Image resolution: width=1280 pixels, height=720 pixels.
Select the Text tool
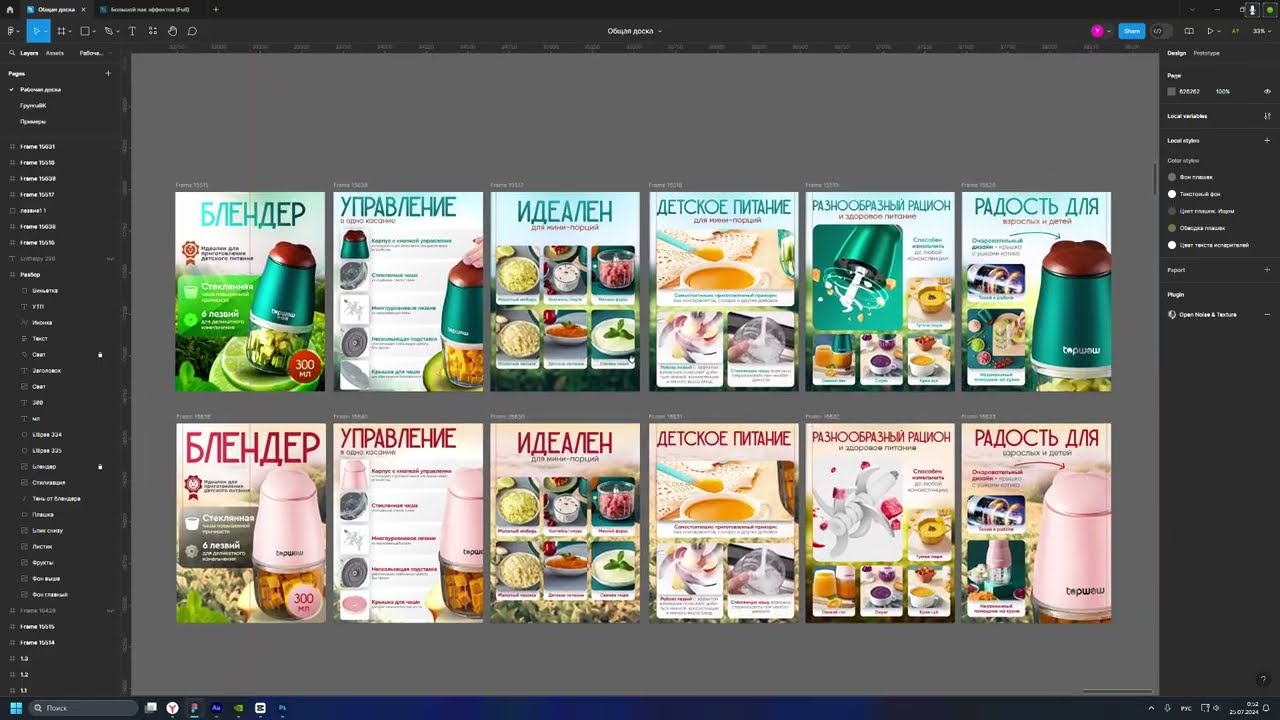(132, 31)
